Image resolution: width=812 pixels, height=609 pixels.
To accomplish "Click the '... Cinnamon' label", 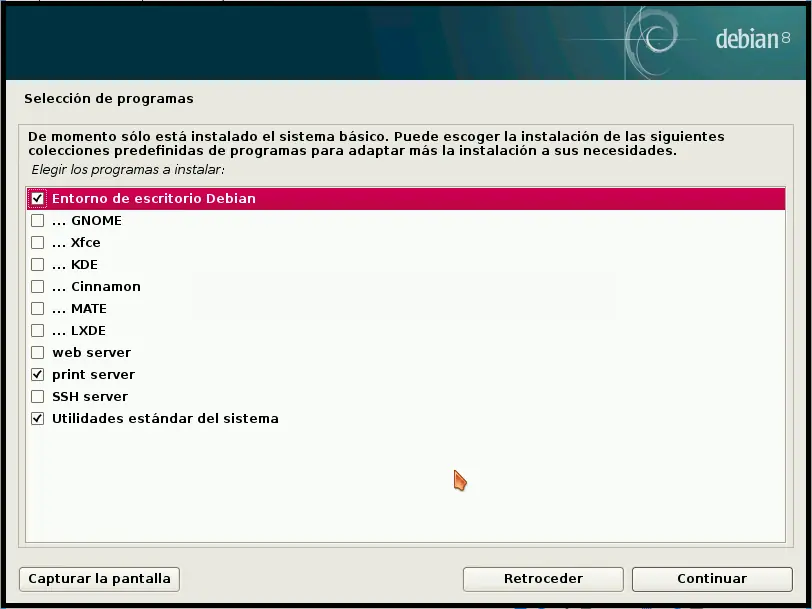I will 96,287.
